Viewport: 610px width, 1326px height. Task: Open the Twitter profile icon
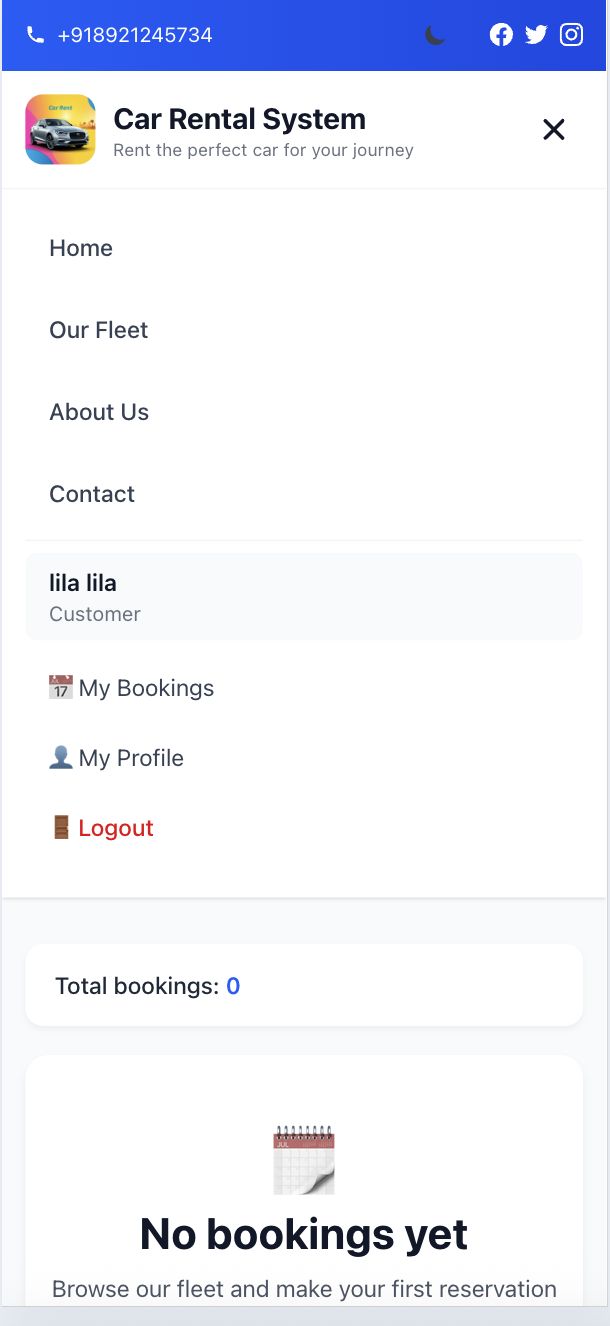click(536, 35)
